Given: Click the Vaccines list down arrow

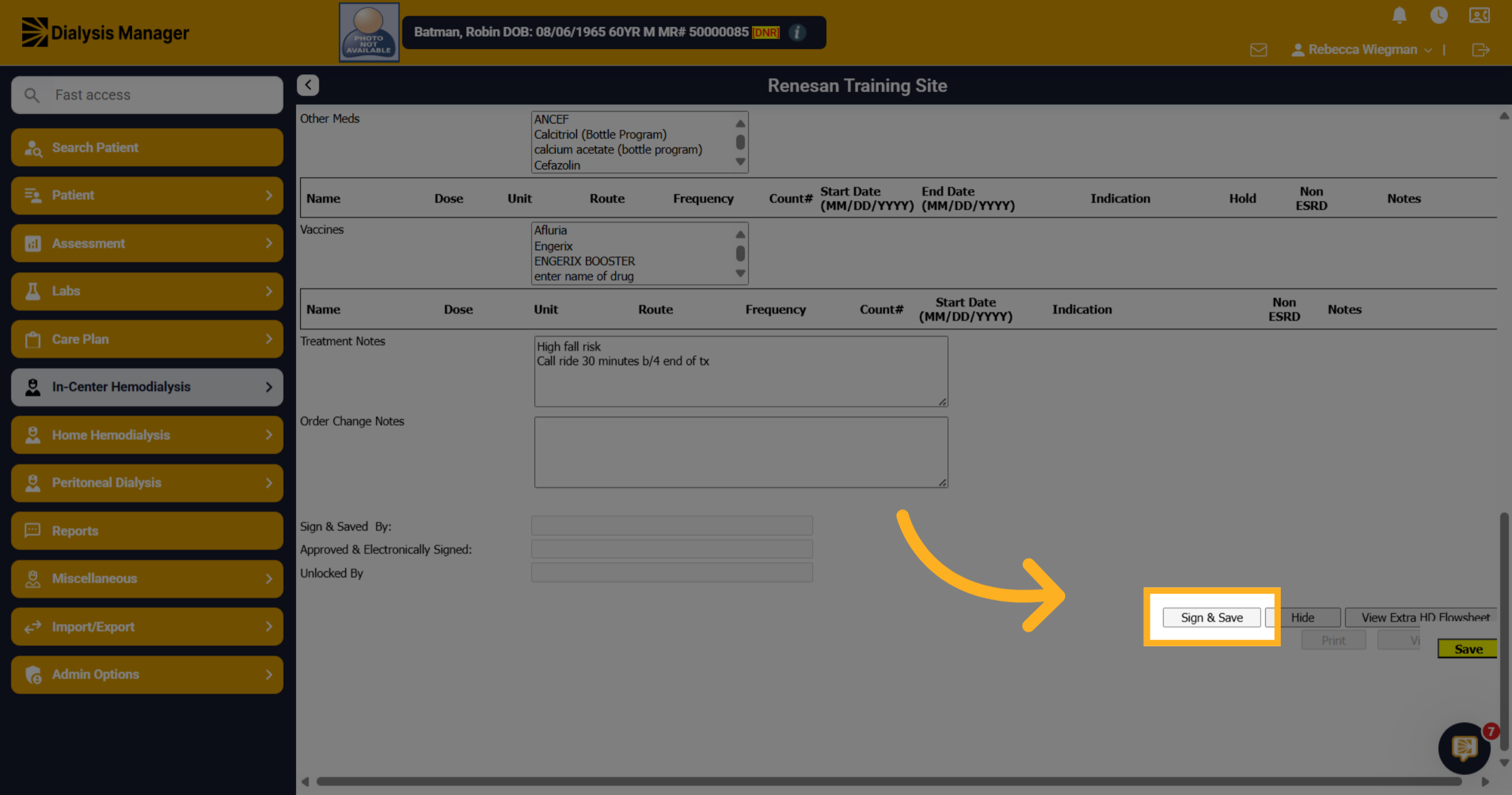Looking at the screenshot, I should 740,273.
